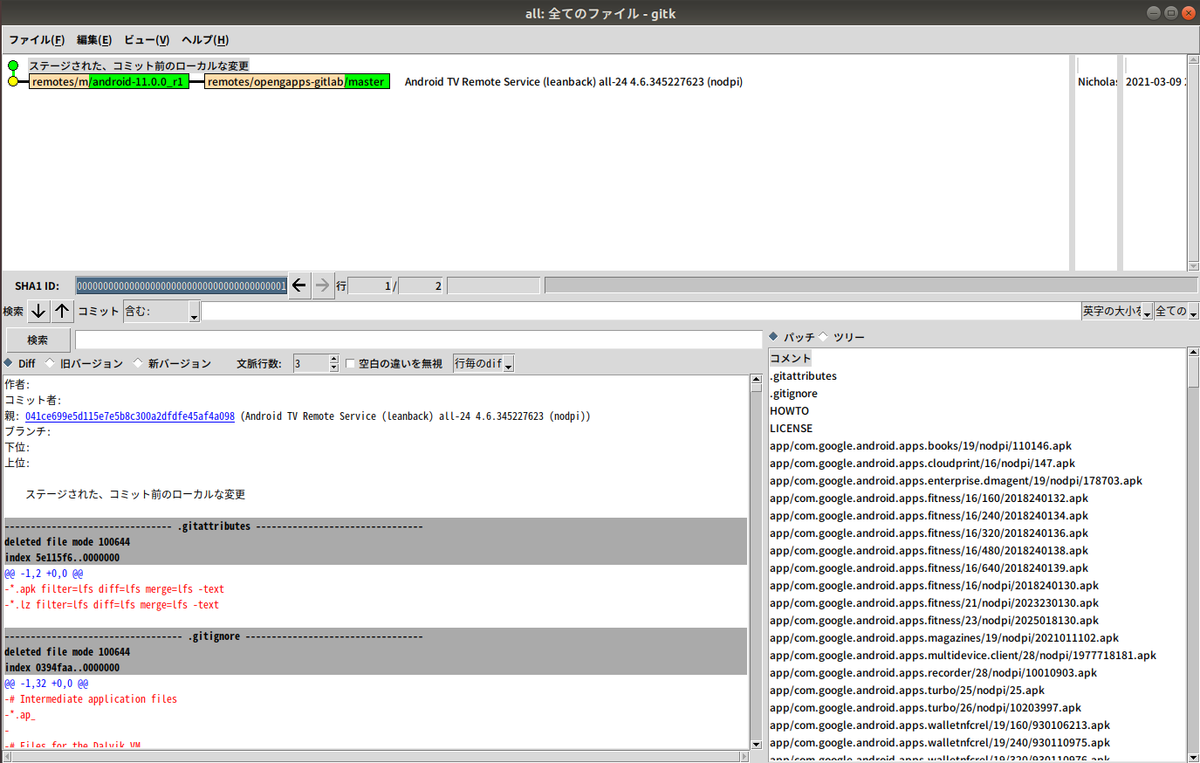Click the commit search text field
1200x763 pixels.
point(640,312)
